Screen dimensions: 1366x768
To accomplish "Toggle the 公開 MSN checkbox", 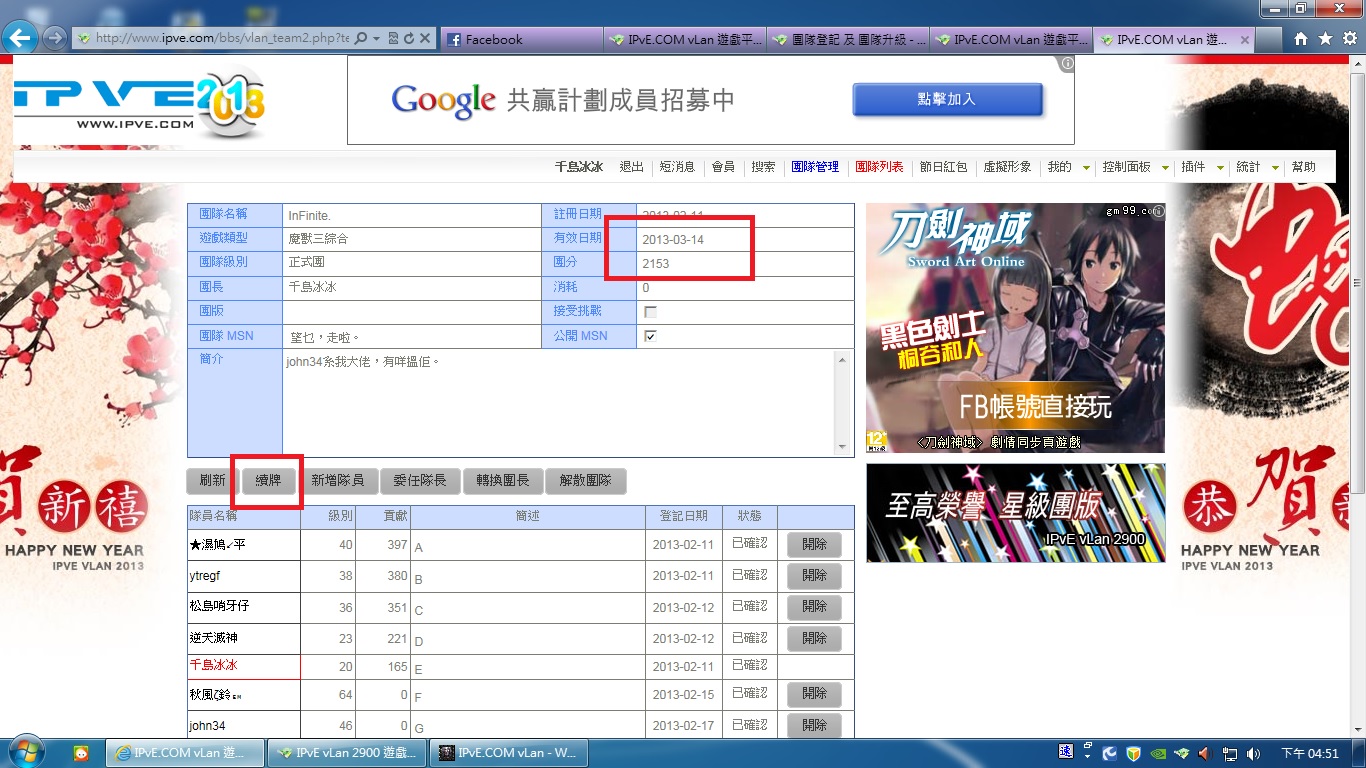I will [651, 337].
